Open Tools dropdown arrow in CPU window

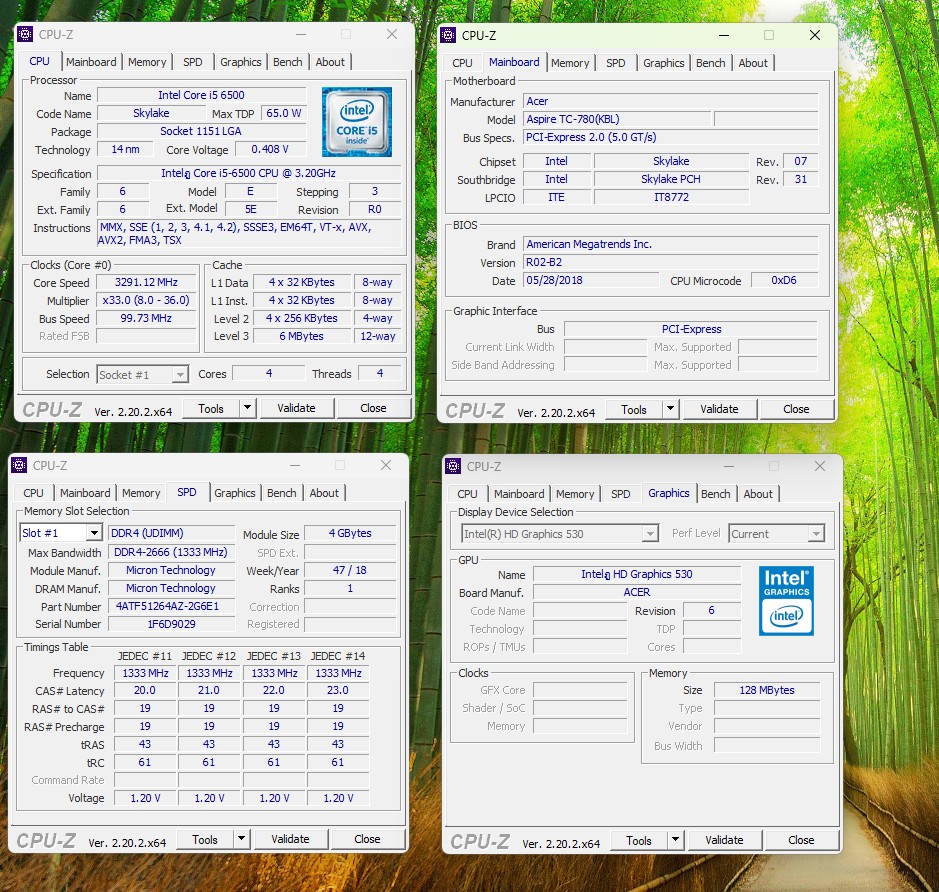click(247, 408)
